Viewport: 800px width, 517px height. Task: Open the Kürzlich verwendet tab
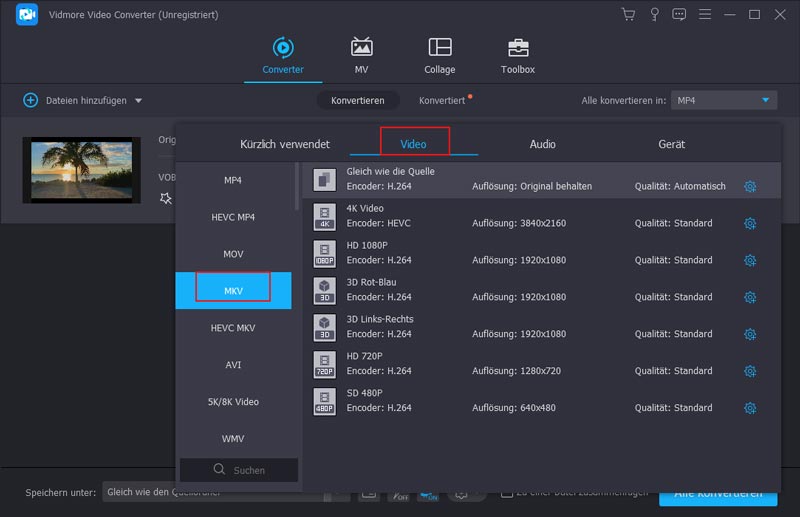(284, 144)
